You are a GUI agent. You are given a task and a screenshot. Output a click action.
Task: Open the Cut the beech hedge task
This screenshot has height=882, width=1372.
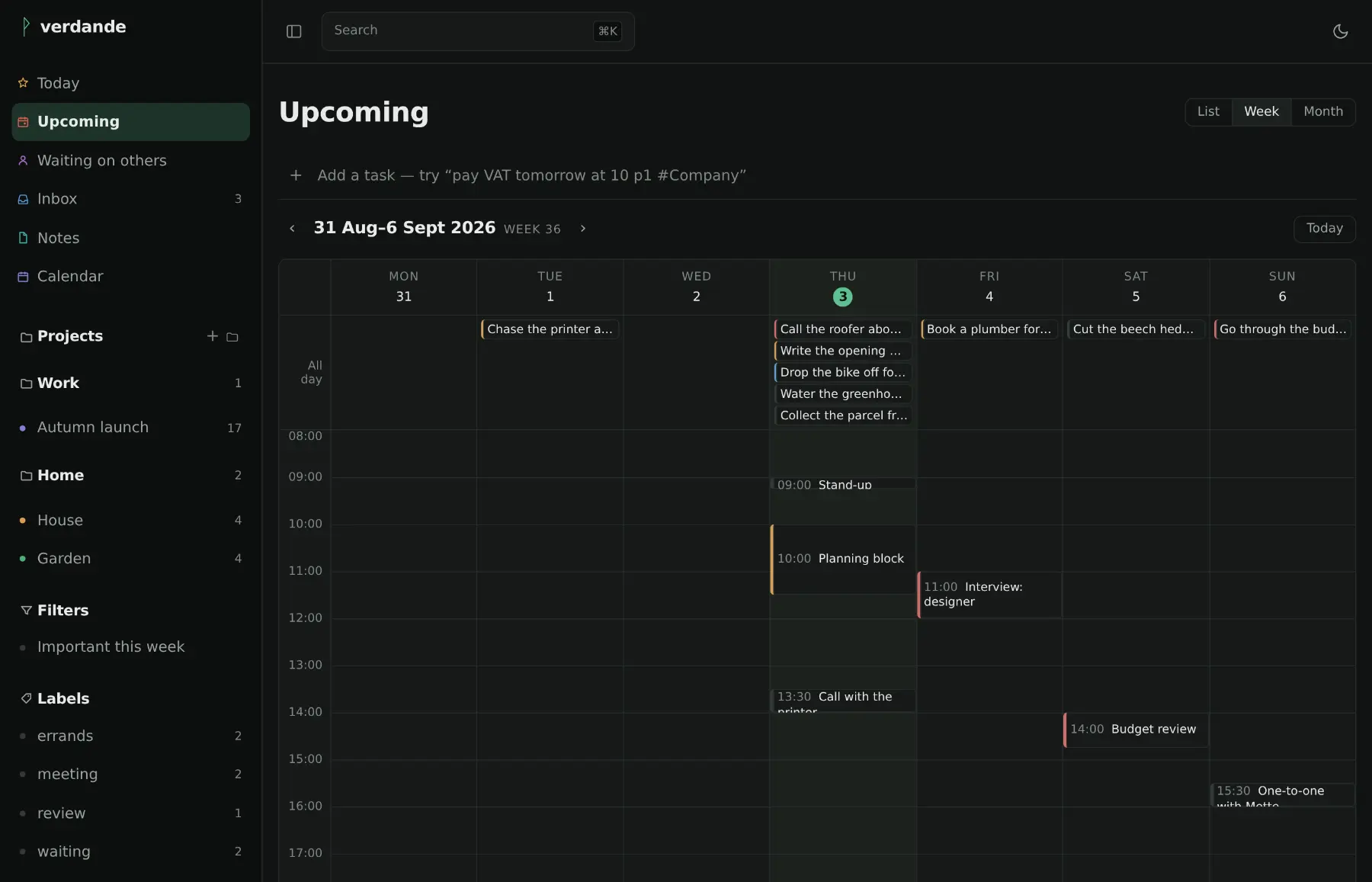point(1135,329)
